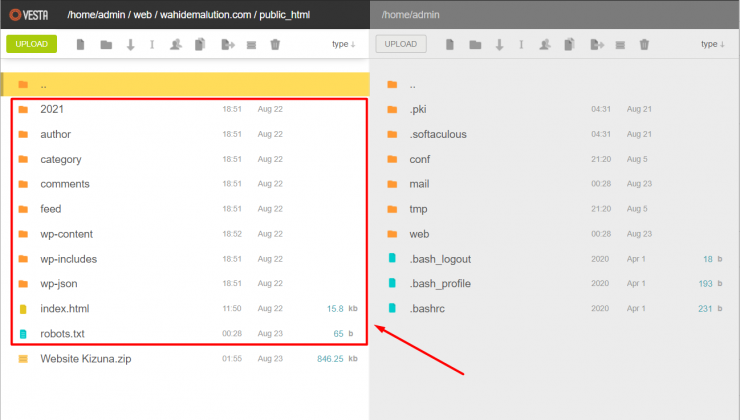740x420 pixels.
Task: Click the 15.8 kb size of index.html
Action: point(342,309)
